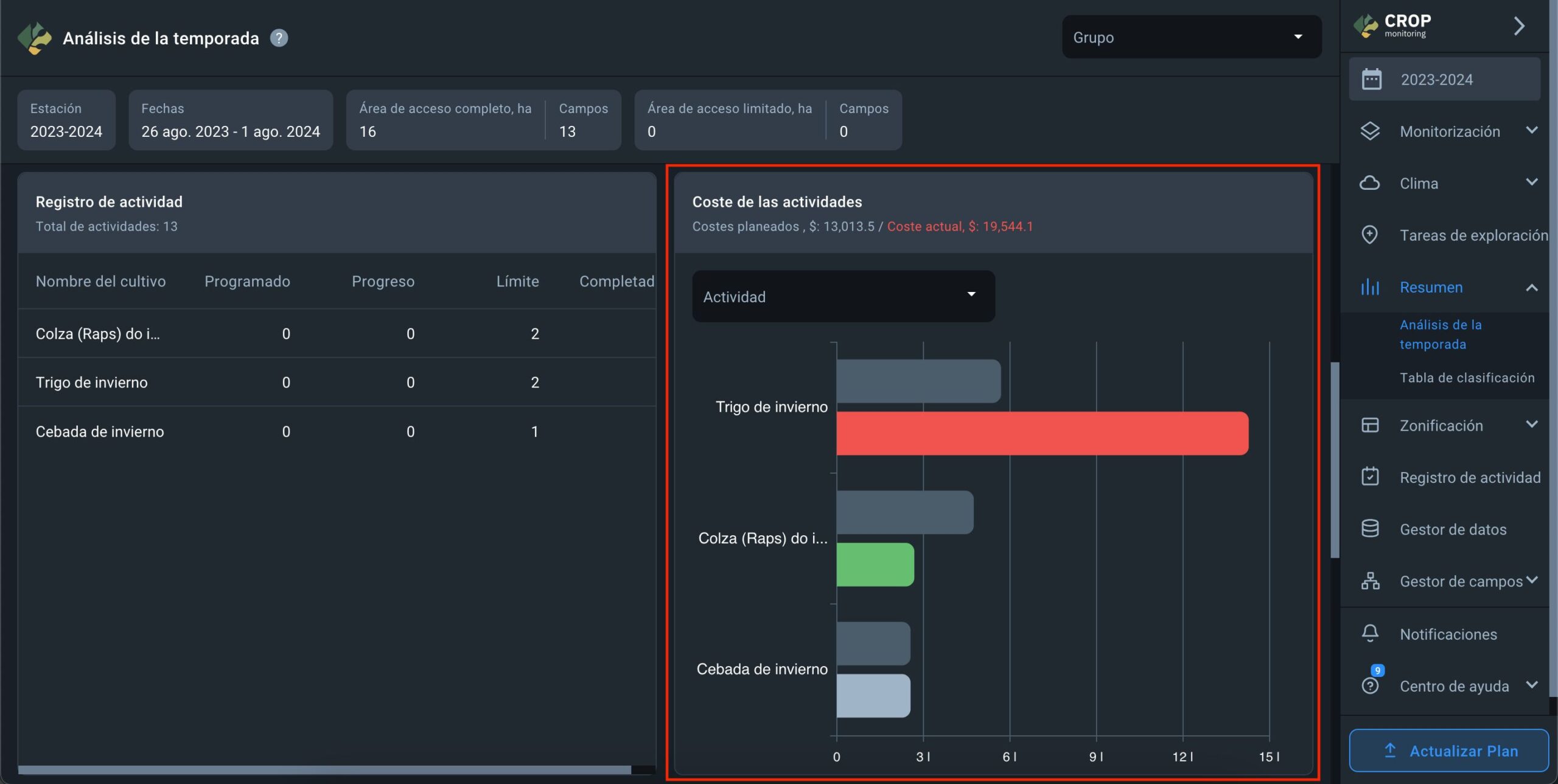
Task: Open the 2023-2024 season calendar icon
Action: click(x=1371, y=80)
